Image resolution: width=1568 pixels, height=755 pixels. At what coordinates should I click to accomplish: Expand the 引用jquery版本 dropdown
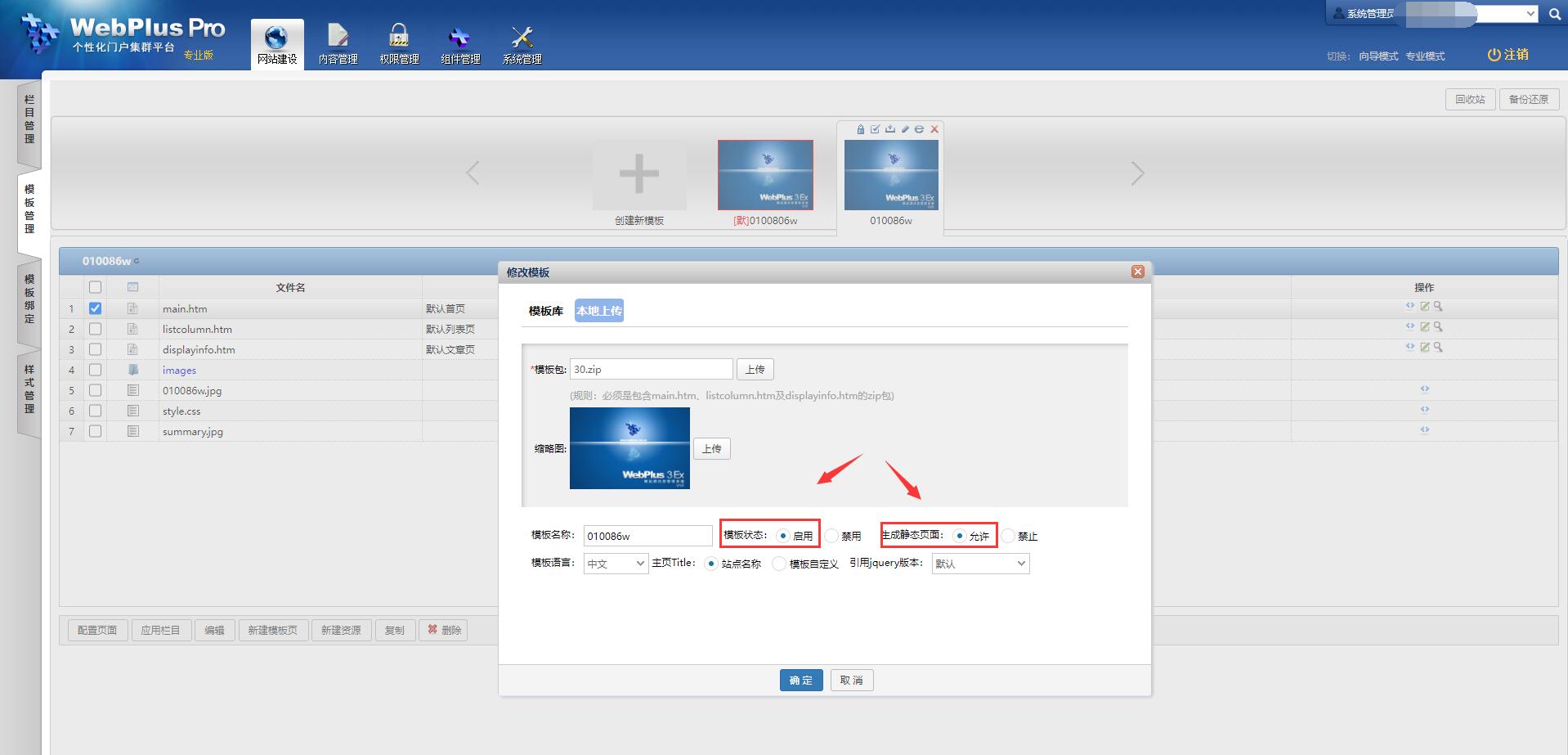click(x=980, y=564)
